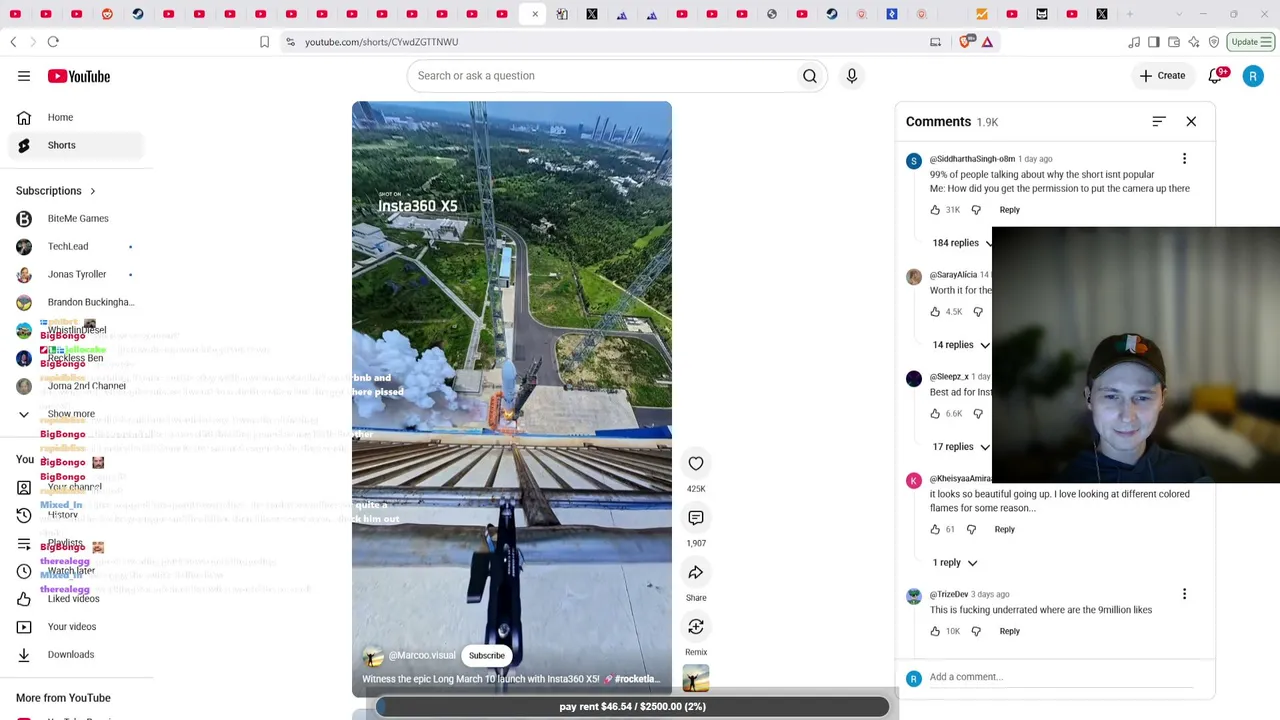Click the YouTube search input field
Screen dimensions: 1280x720
(600, 76)
